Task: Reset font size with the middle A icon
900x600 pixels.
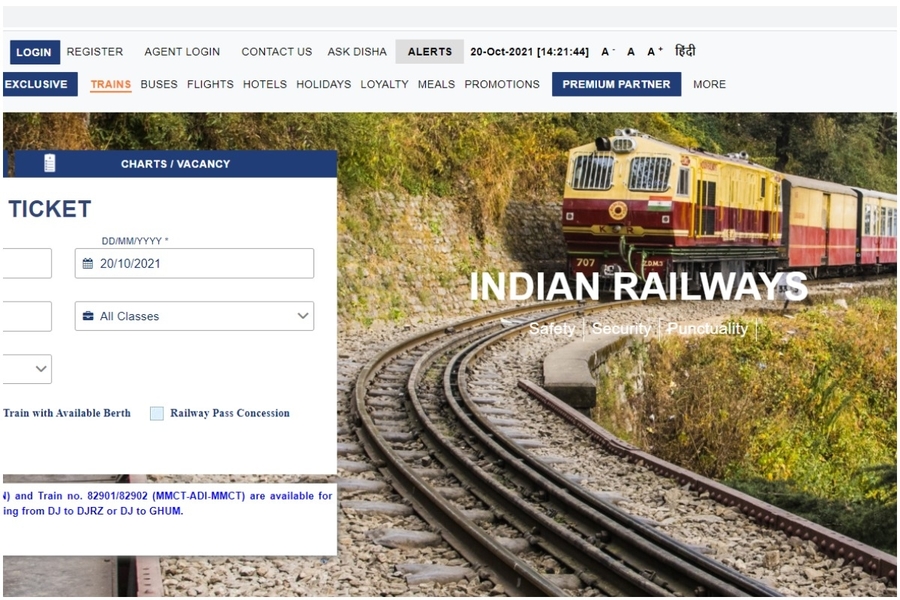Action: [630, 51]
